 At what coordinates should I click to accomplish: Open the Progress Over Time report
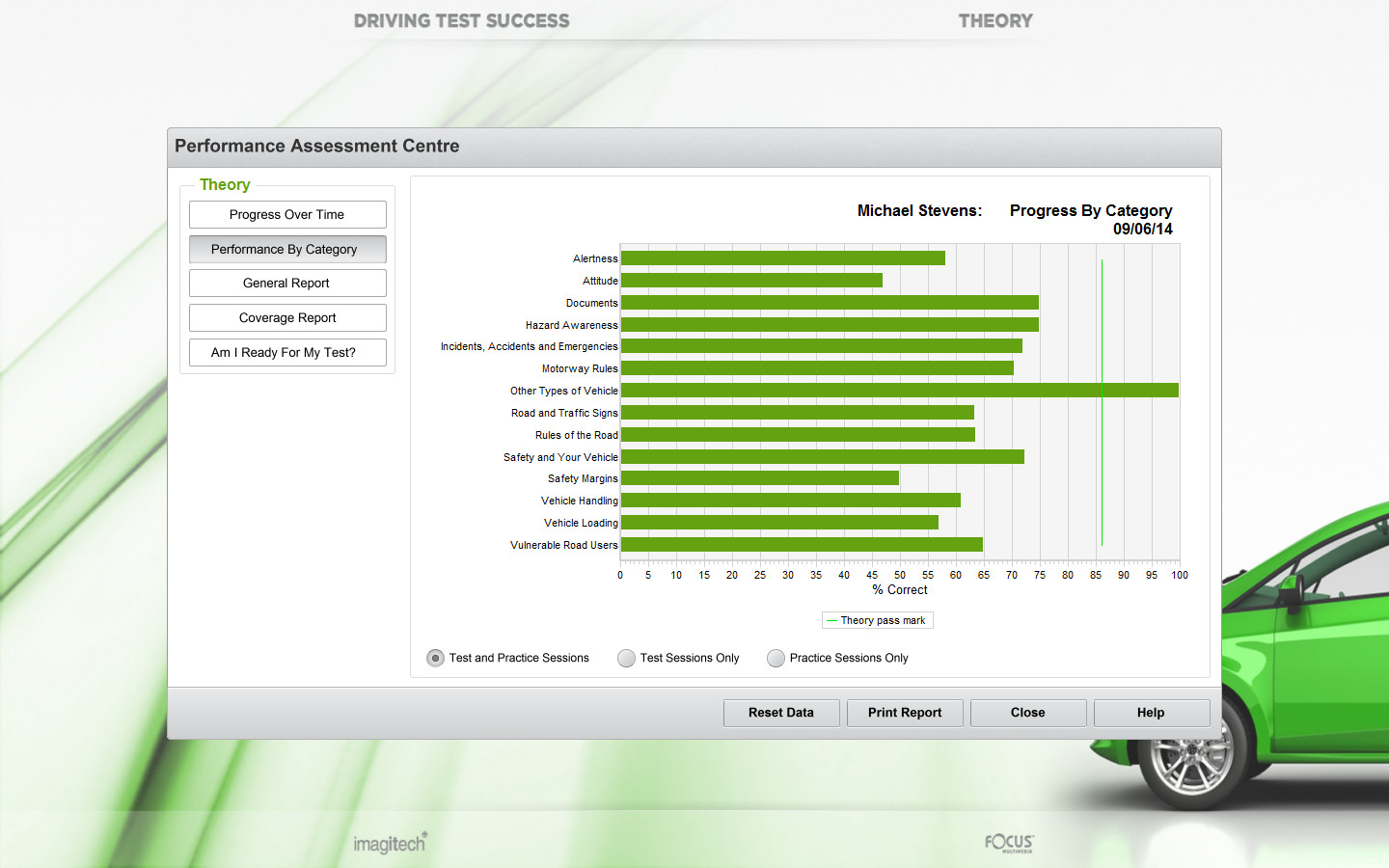click(x=287, y=214)
